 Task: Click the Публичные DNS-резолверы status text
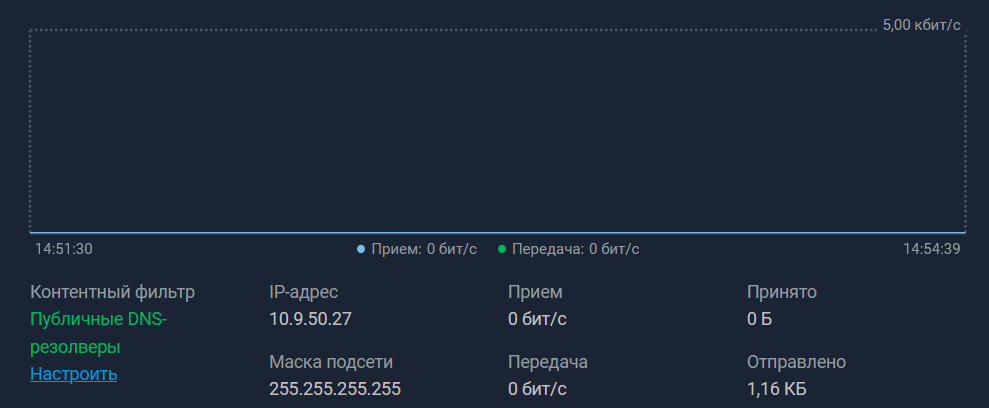point(99,333)
